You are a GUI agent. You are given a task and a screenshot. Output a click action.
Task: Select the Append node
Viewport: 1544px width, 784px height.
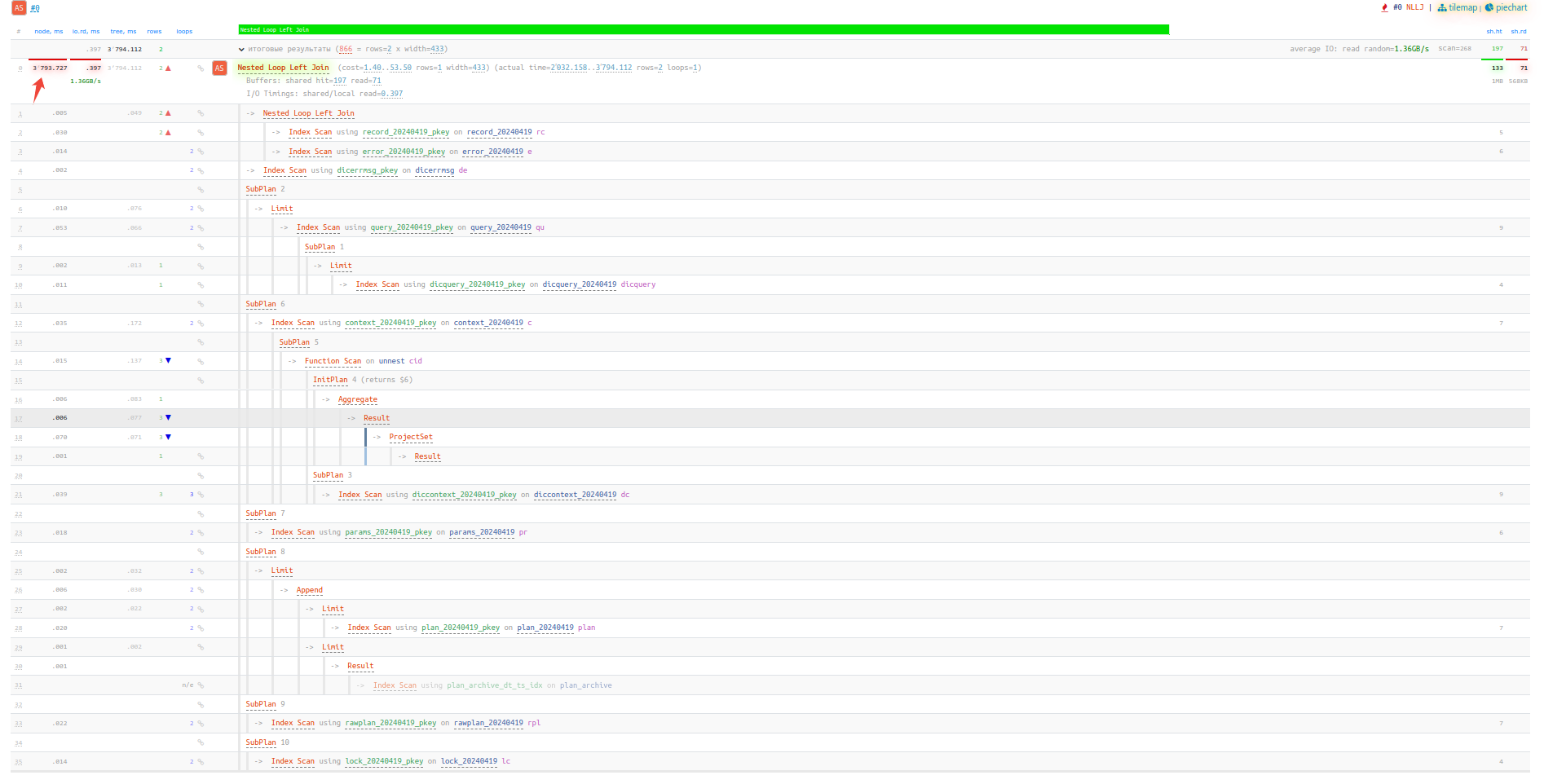point(310,590)
